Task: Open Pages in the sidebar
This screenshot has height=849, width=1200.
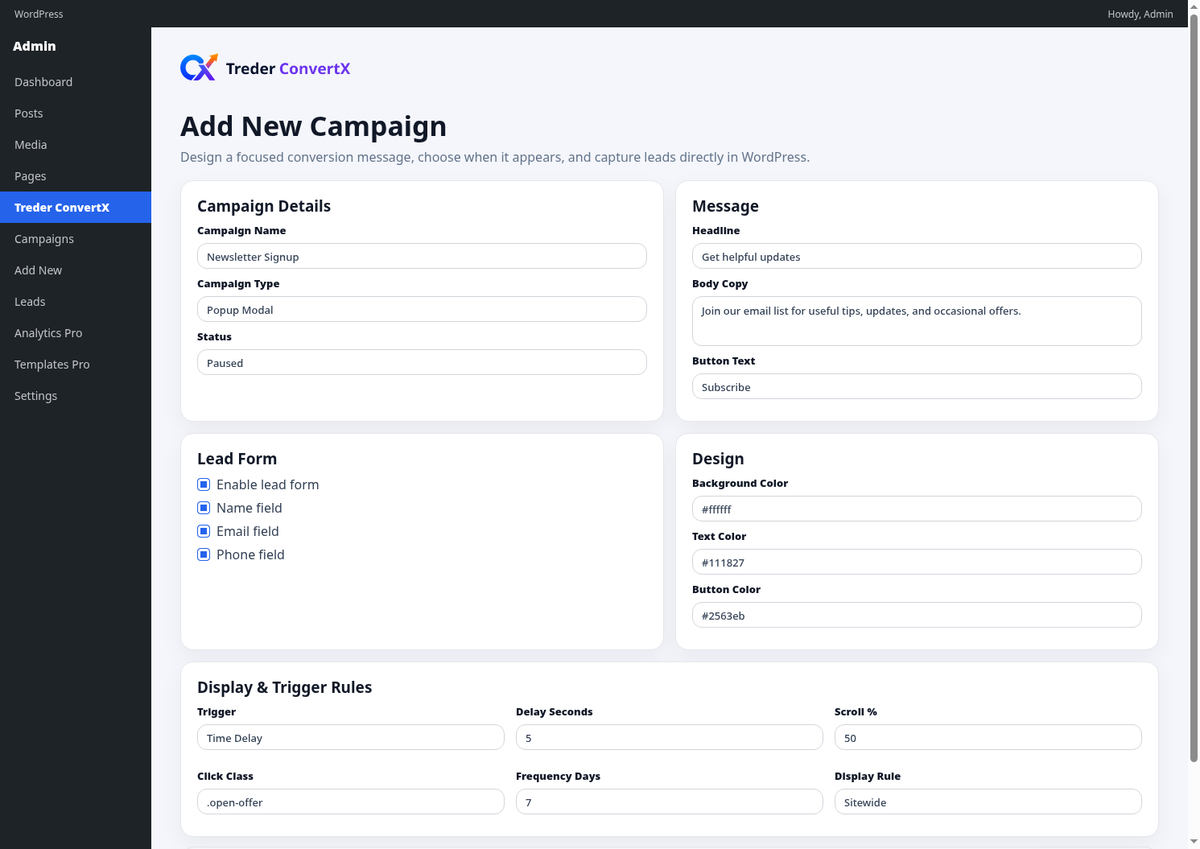Action: click(75, 176)
